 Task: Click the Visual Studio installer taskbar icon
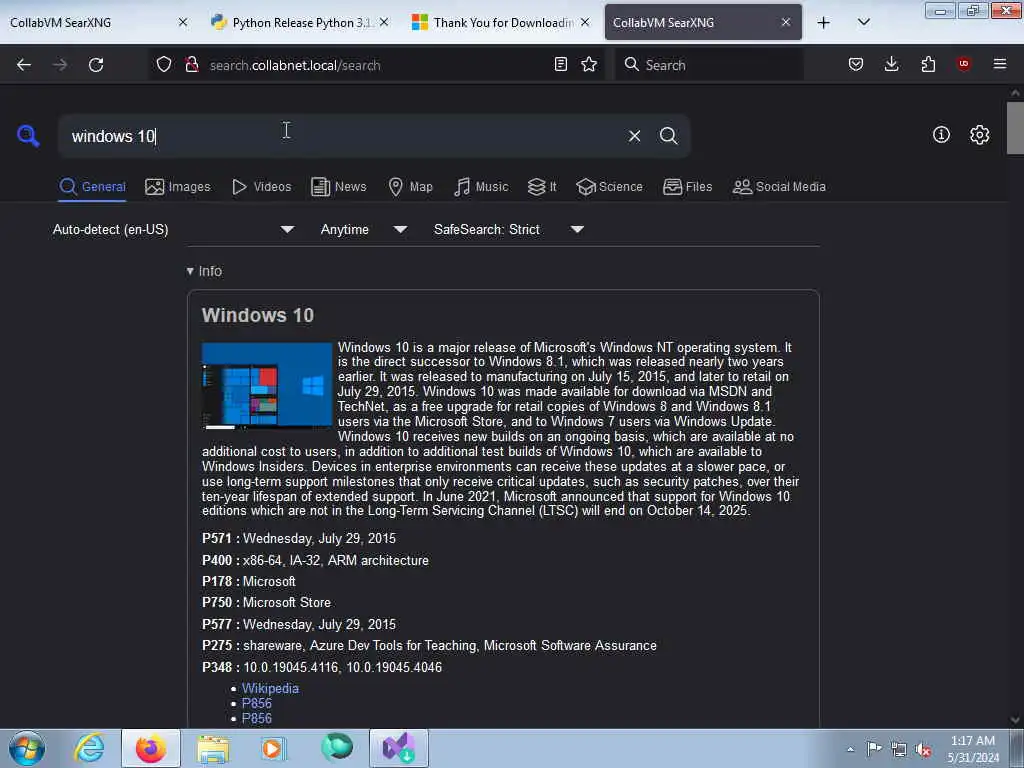click(x=398, y=748)
